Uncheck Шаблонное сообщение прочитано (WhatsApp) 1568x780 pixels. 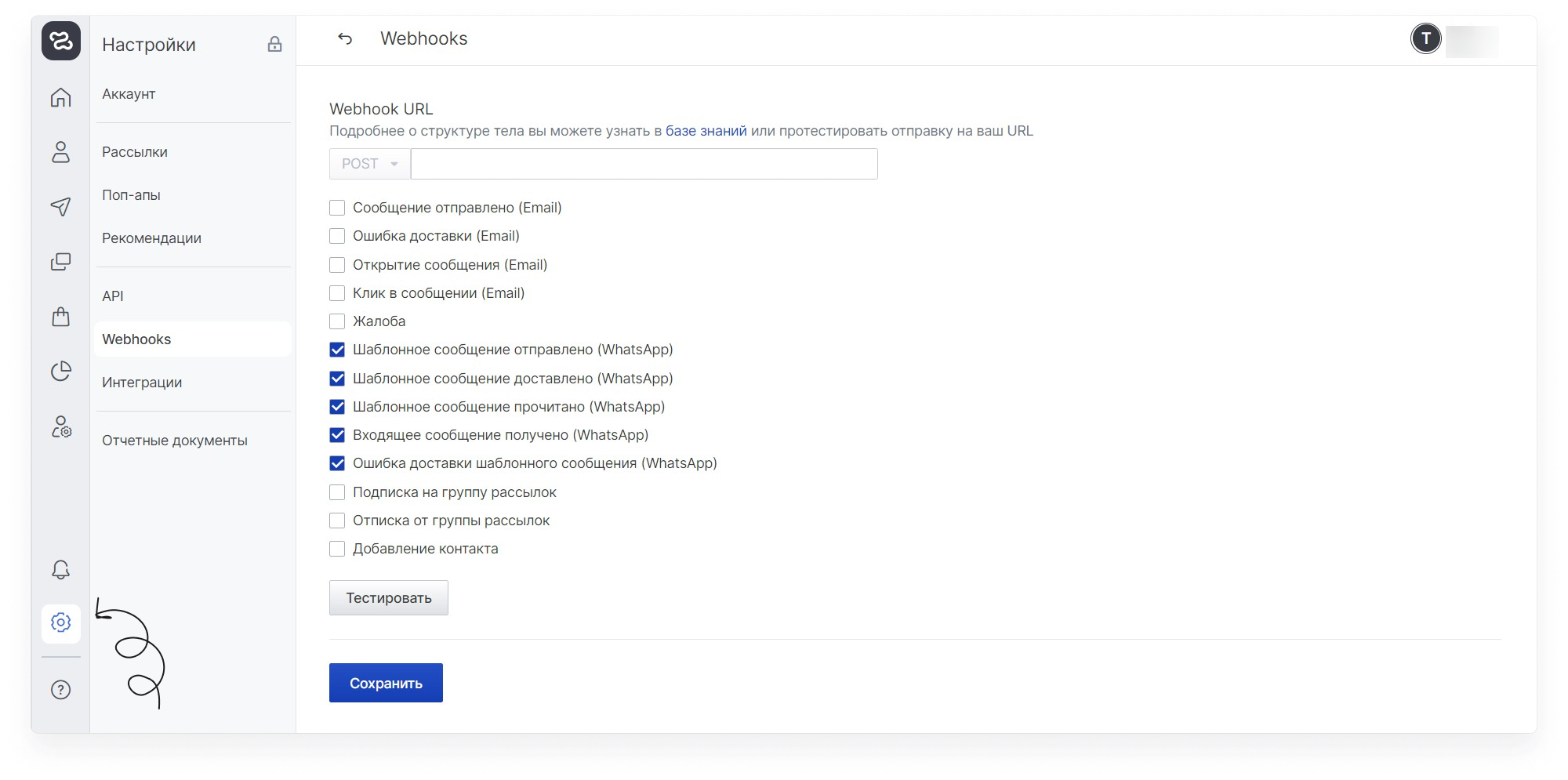(337, 407)
